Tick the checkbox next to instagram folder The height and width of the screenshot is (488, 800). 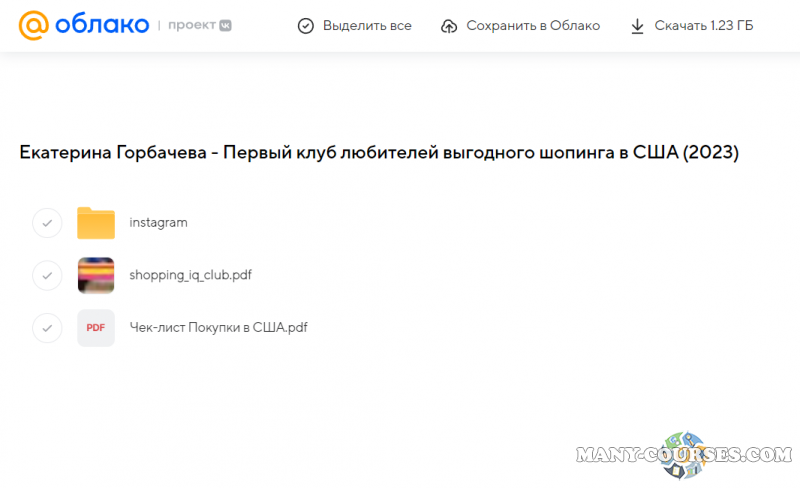pos(47,223)
